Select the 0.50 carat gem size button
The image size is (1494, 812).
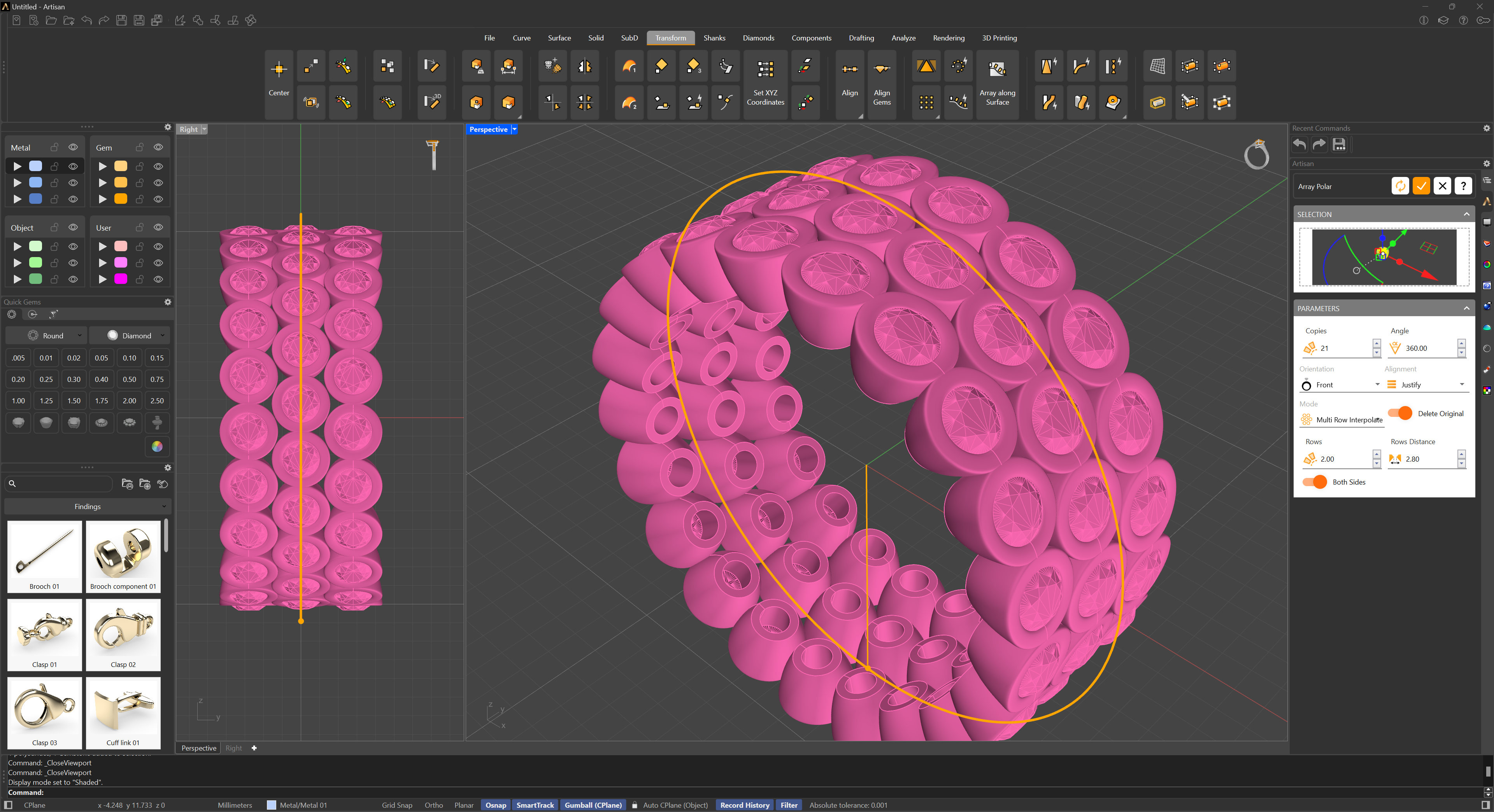[x=129, y=379]
